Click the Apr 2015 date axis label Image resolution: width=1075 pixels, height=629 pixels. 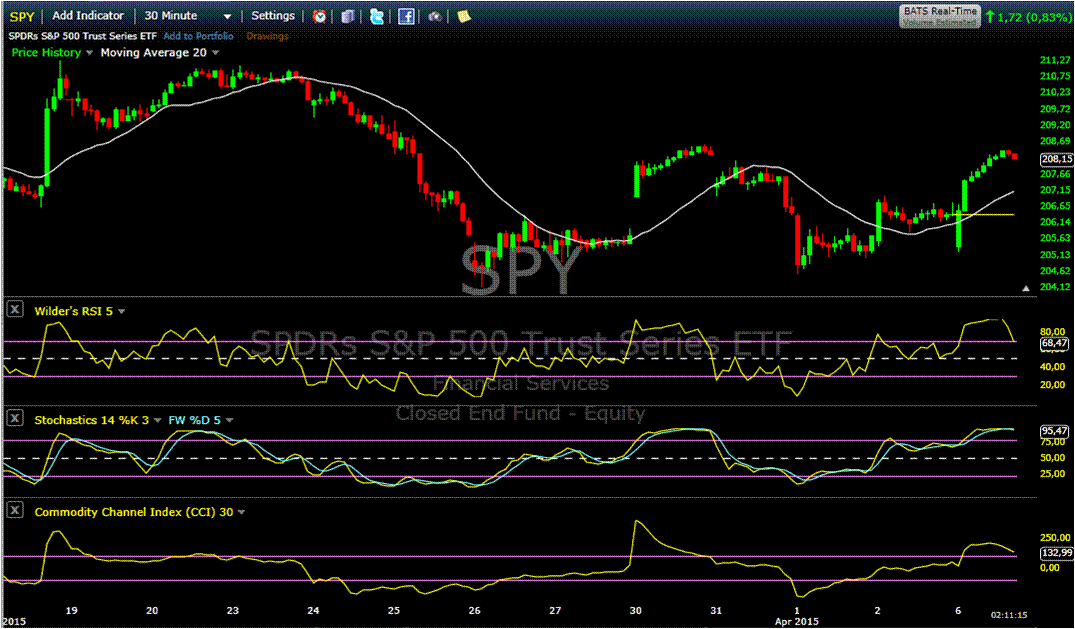pos(797,621)
